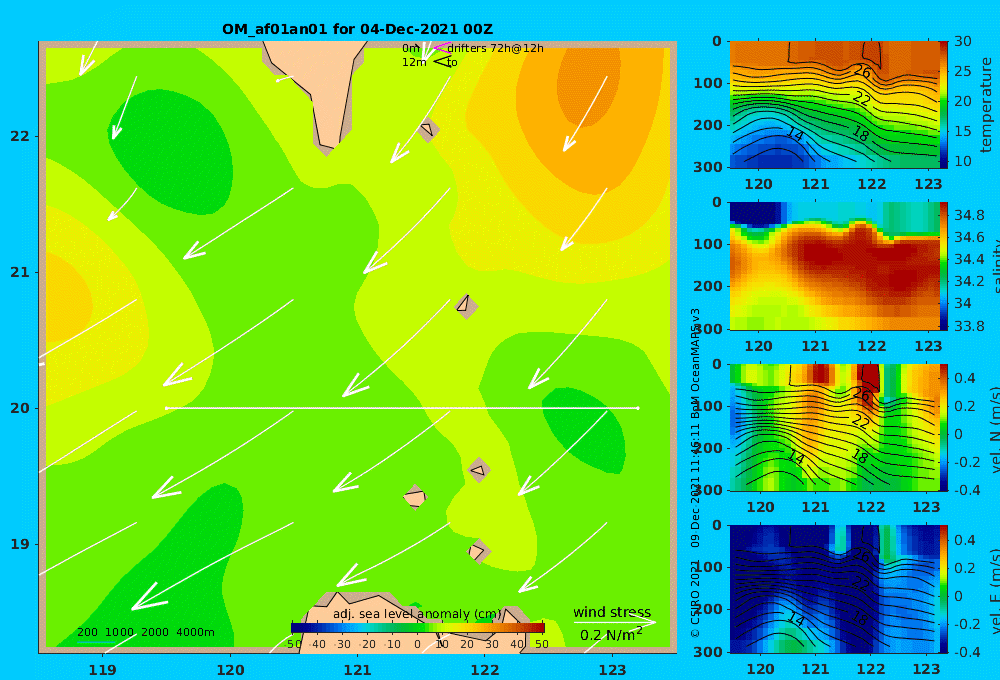Click the vertical CSIRO BoM OceanMAPS copyright text

[x=695, y=472]
